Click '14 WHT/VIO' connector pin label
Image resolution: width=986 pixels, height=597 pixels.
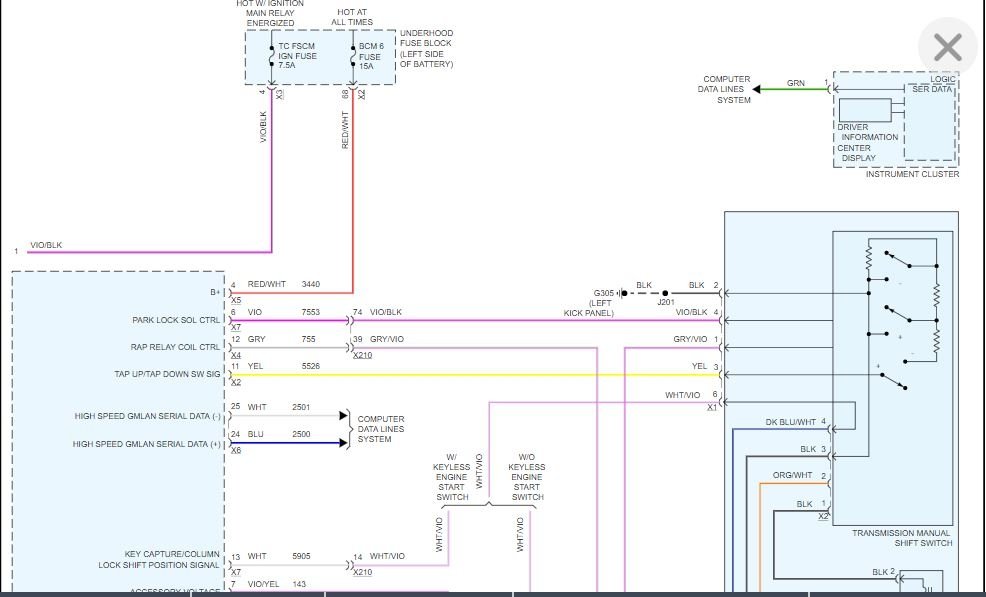click(379, 556)
